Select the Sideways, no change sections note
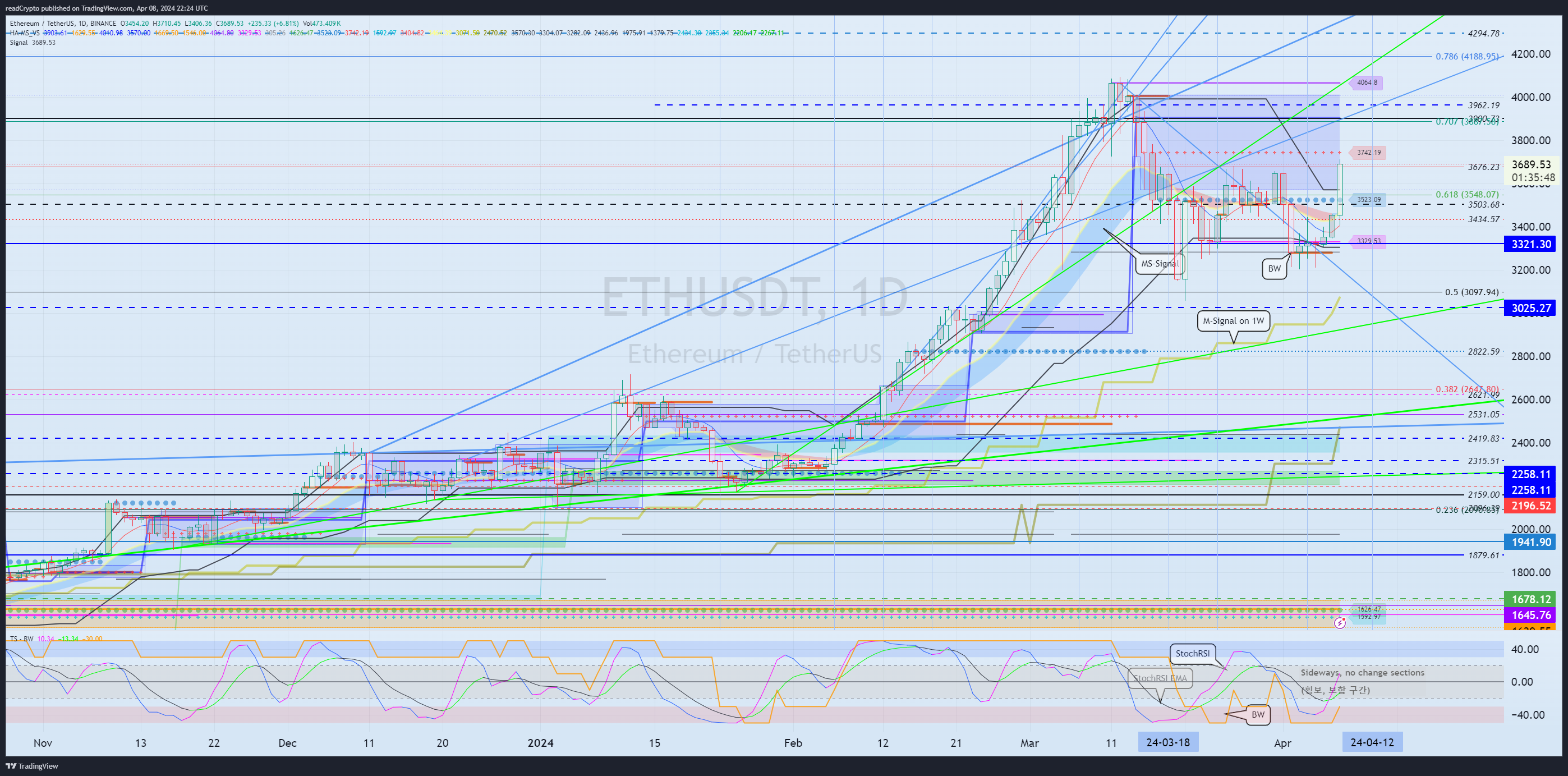 tap(1362, 673)
